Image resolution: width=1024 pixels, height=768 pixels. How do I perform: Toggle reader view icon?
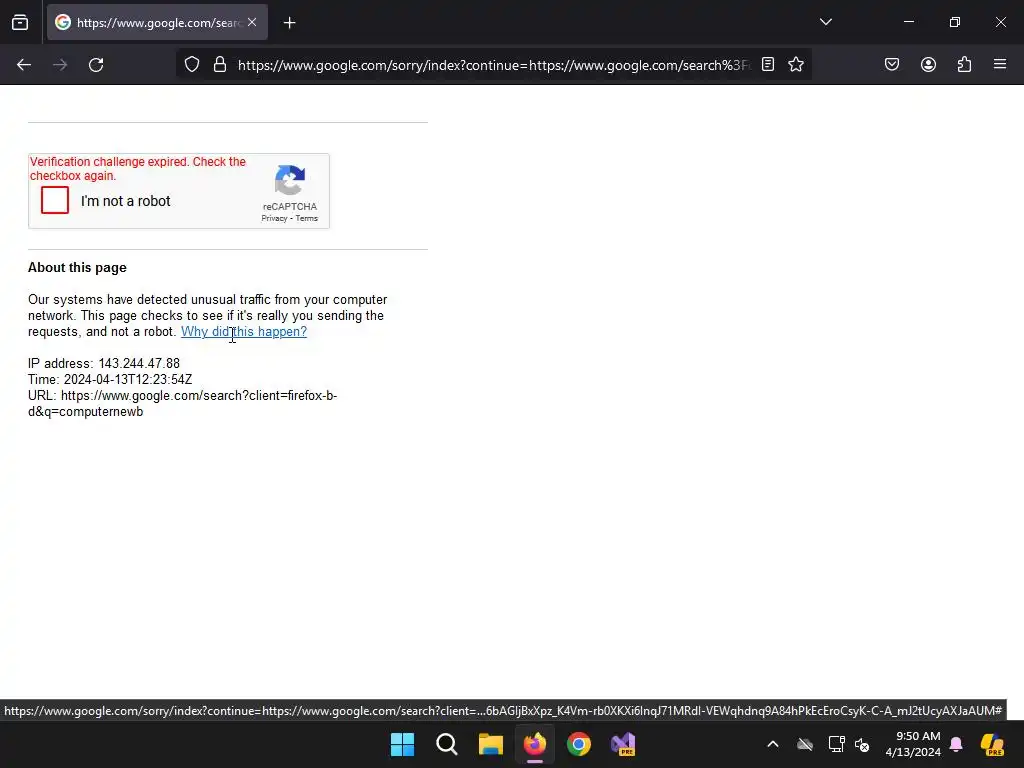768,65
